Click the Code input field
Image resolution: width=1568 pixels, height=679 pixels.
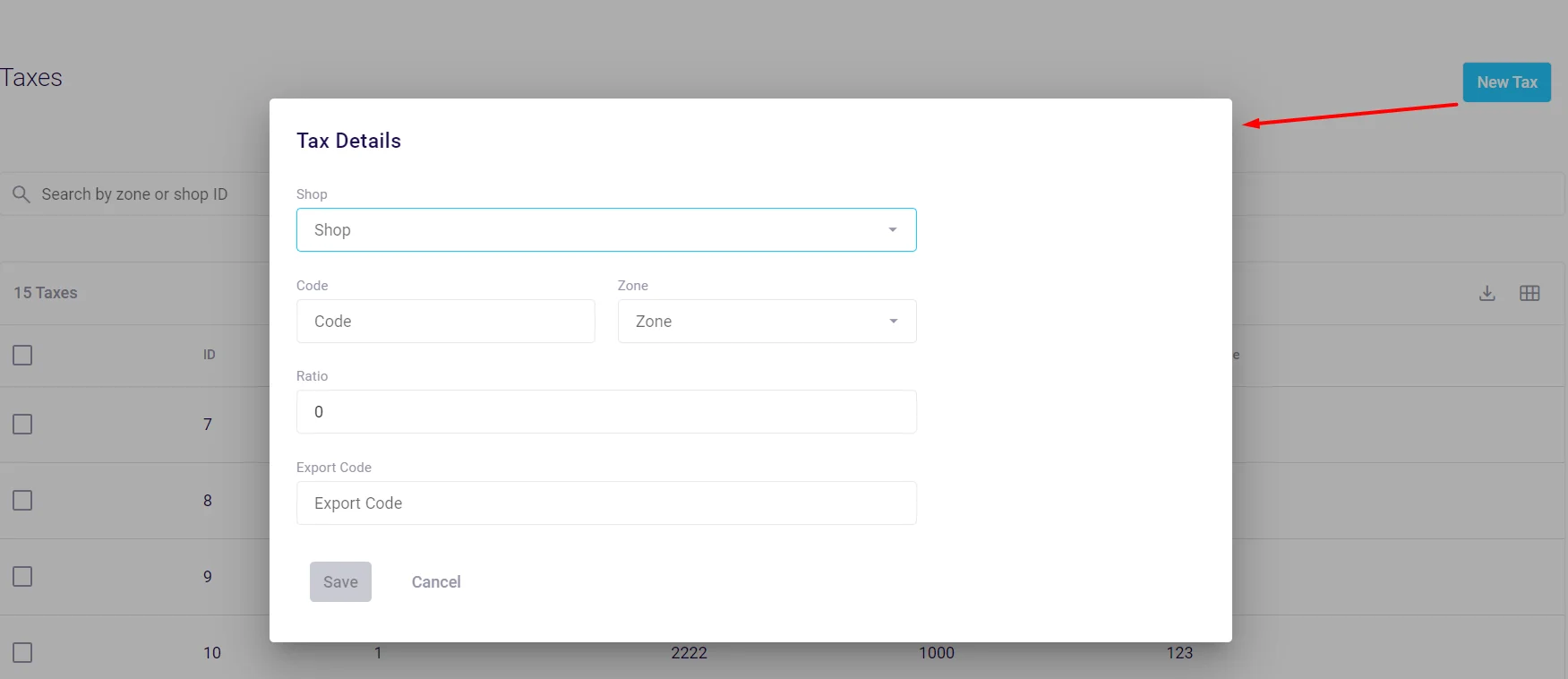[445, 322]
